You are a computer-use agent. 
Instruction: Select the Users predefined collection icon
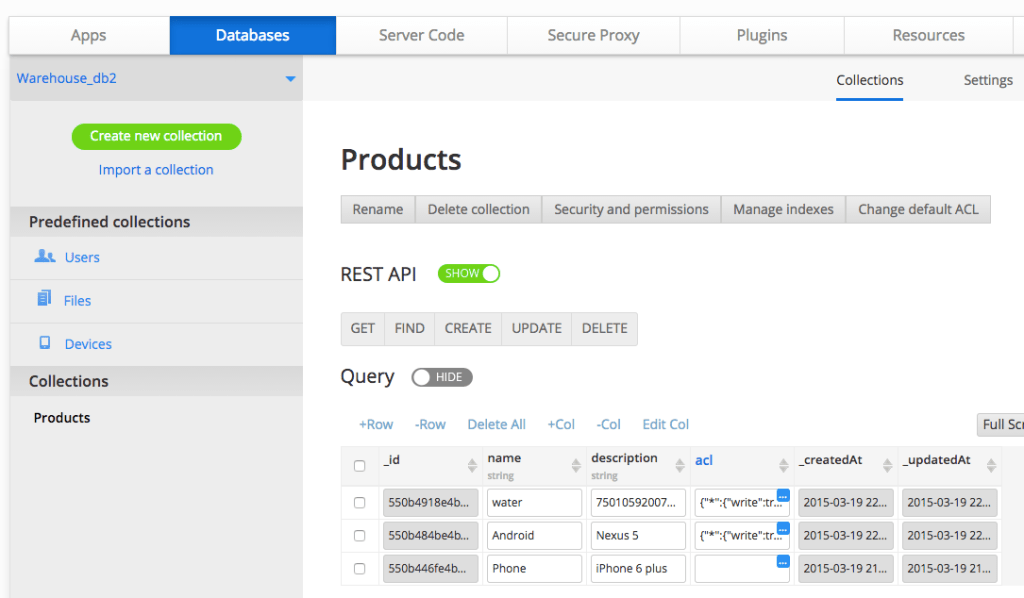pyautogui.click(x=43, y=257)
